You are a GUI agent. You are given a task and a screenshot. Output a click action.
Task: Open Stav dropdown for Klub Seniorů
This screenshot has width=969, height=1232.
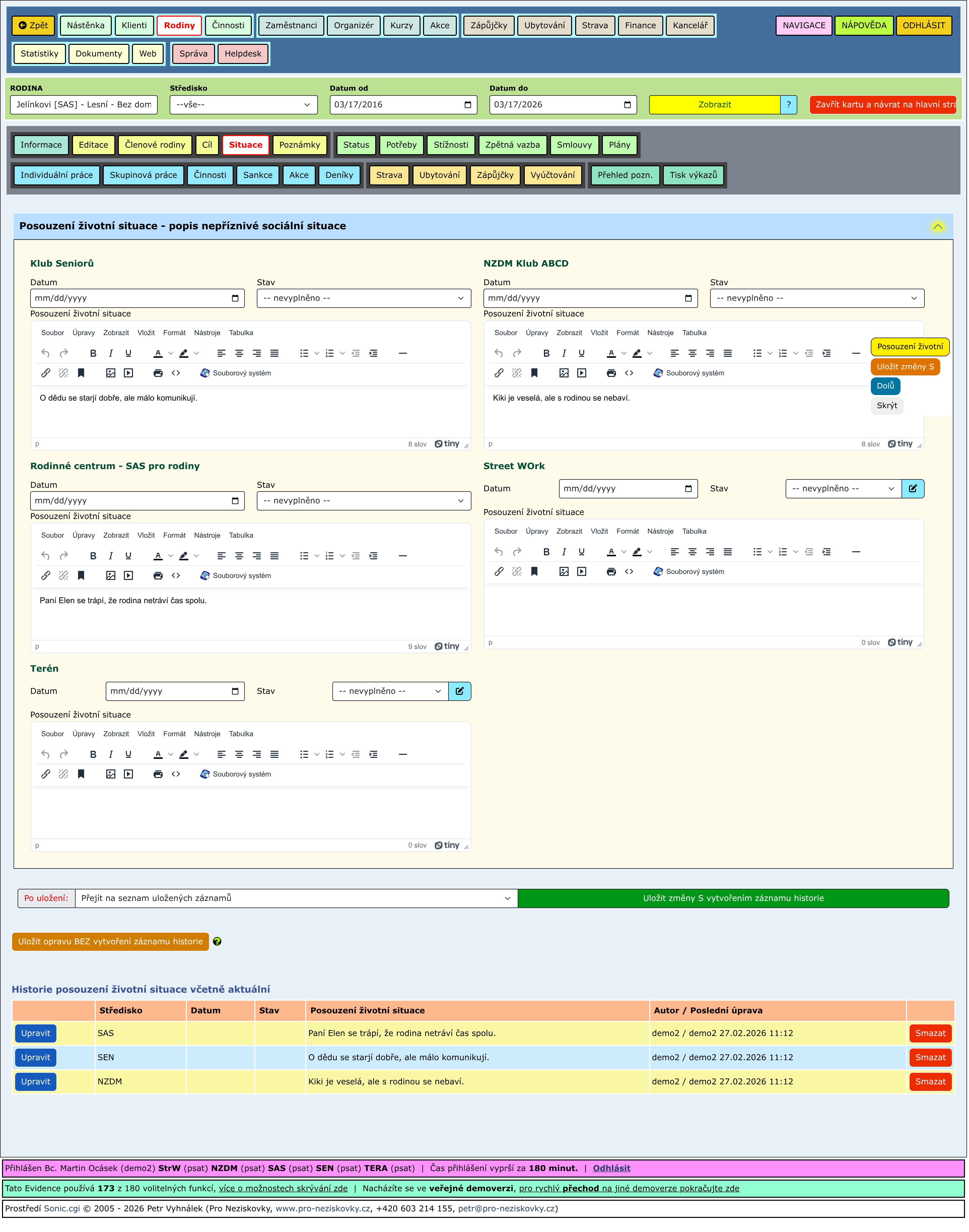(364, 299)
